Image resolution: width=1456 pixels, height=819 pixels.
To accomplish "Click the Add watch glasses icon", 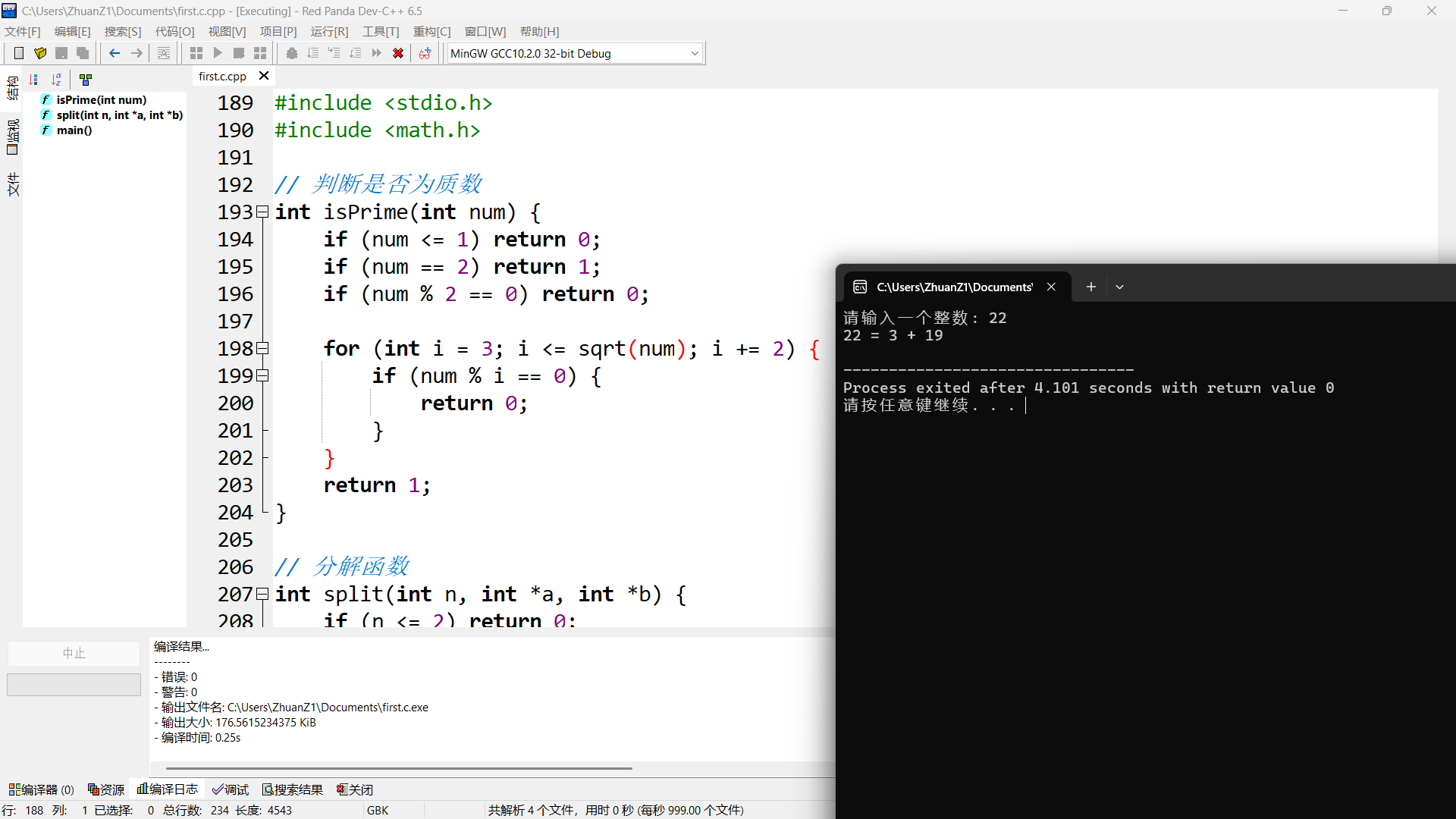I will [425, 53].
